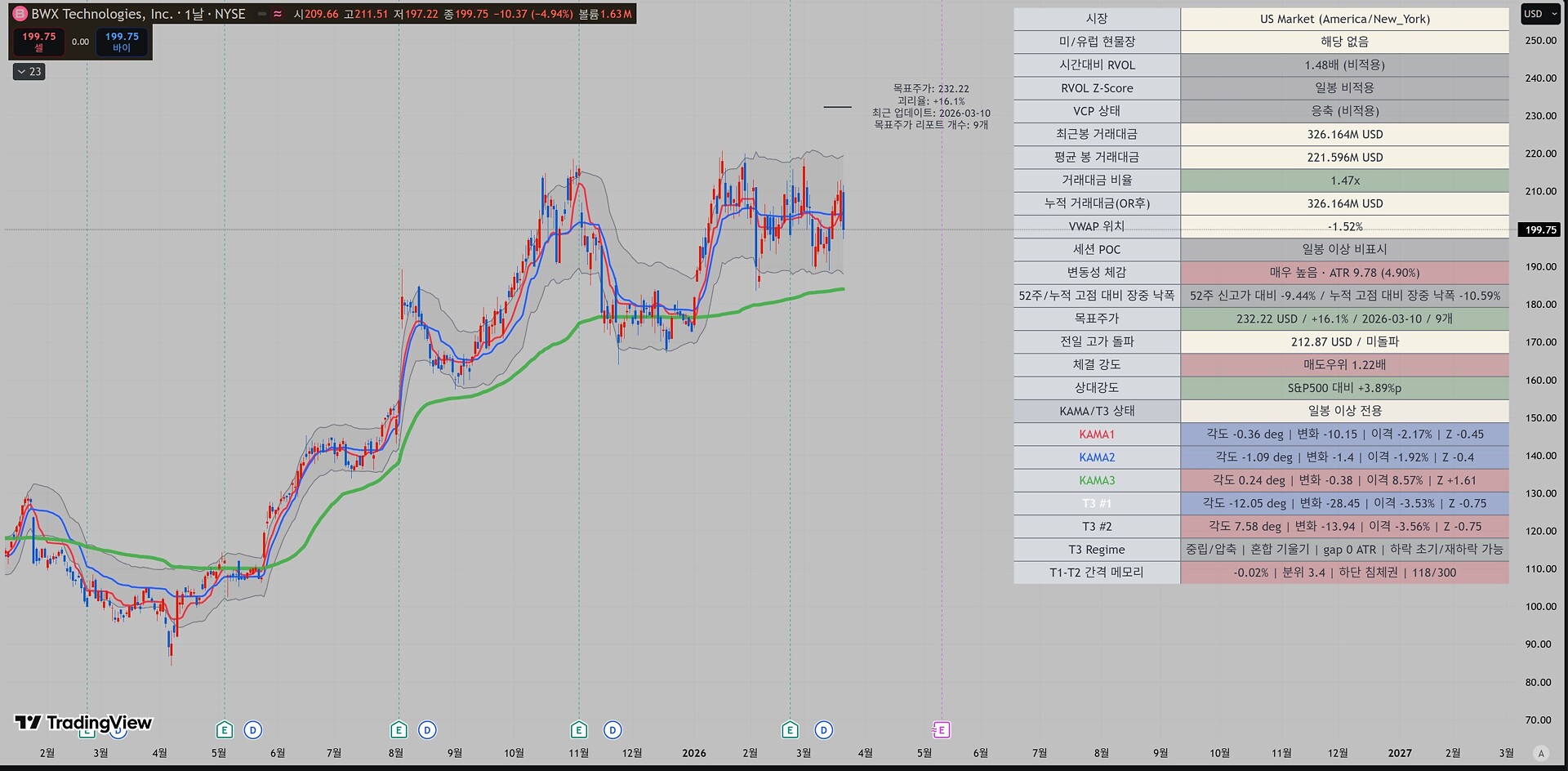Click the auto-scale 'A' button on price axis
1568x771 pixels.
coord(1541,753)
